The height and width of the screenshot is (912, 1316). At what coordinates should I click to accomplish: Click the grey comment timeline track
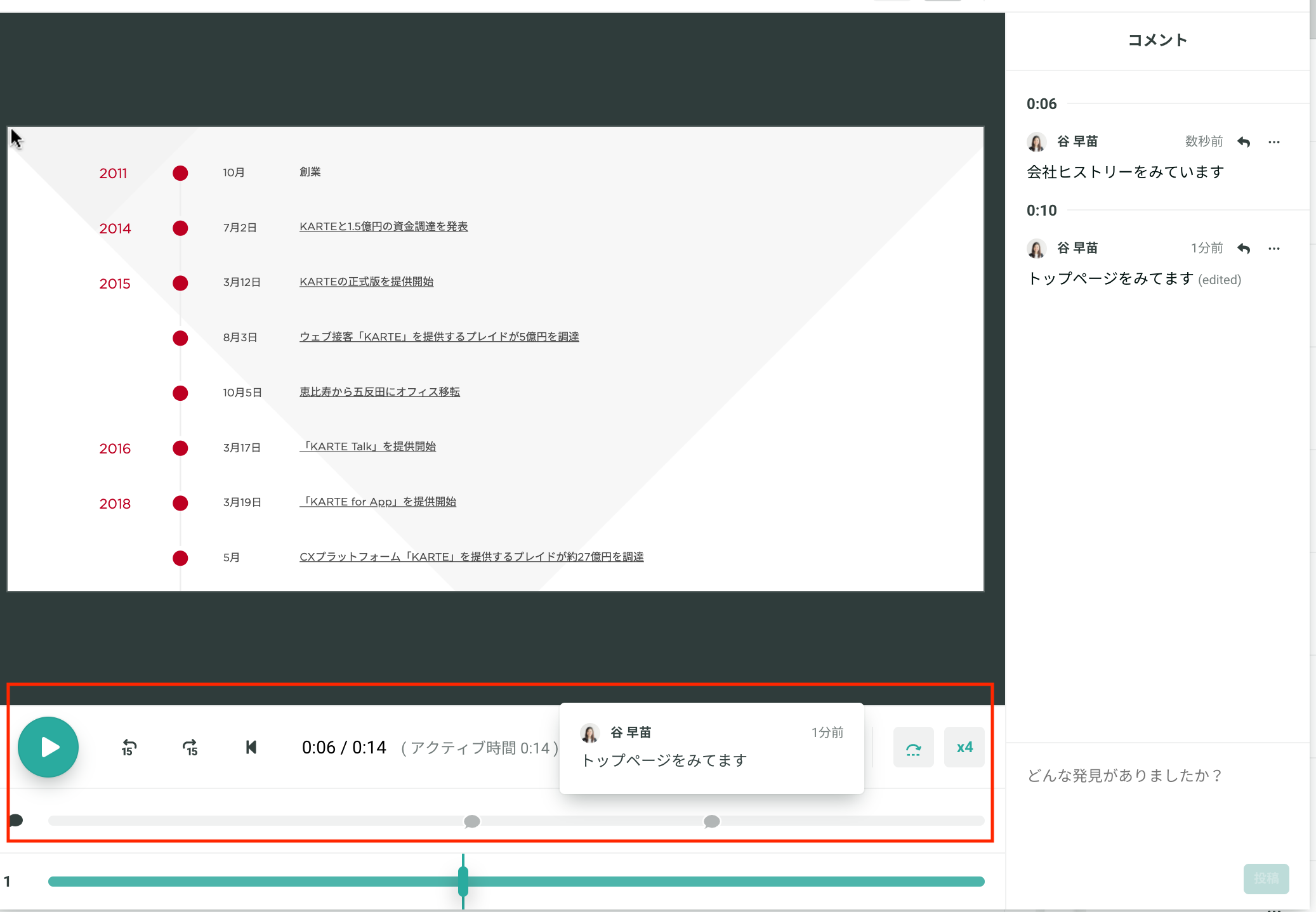[516, 821]
